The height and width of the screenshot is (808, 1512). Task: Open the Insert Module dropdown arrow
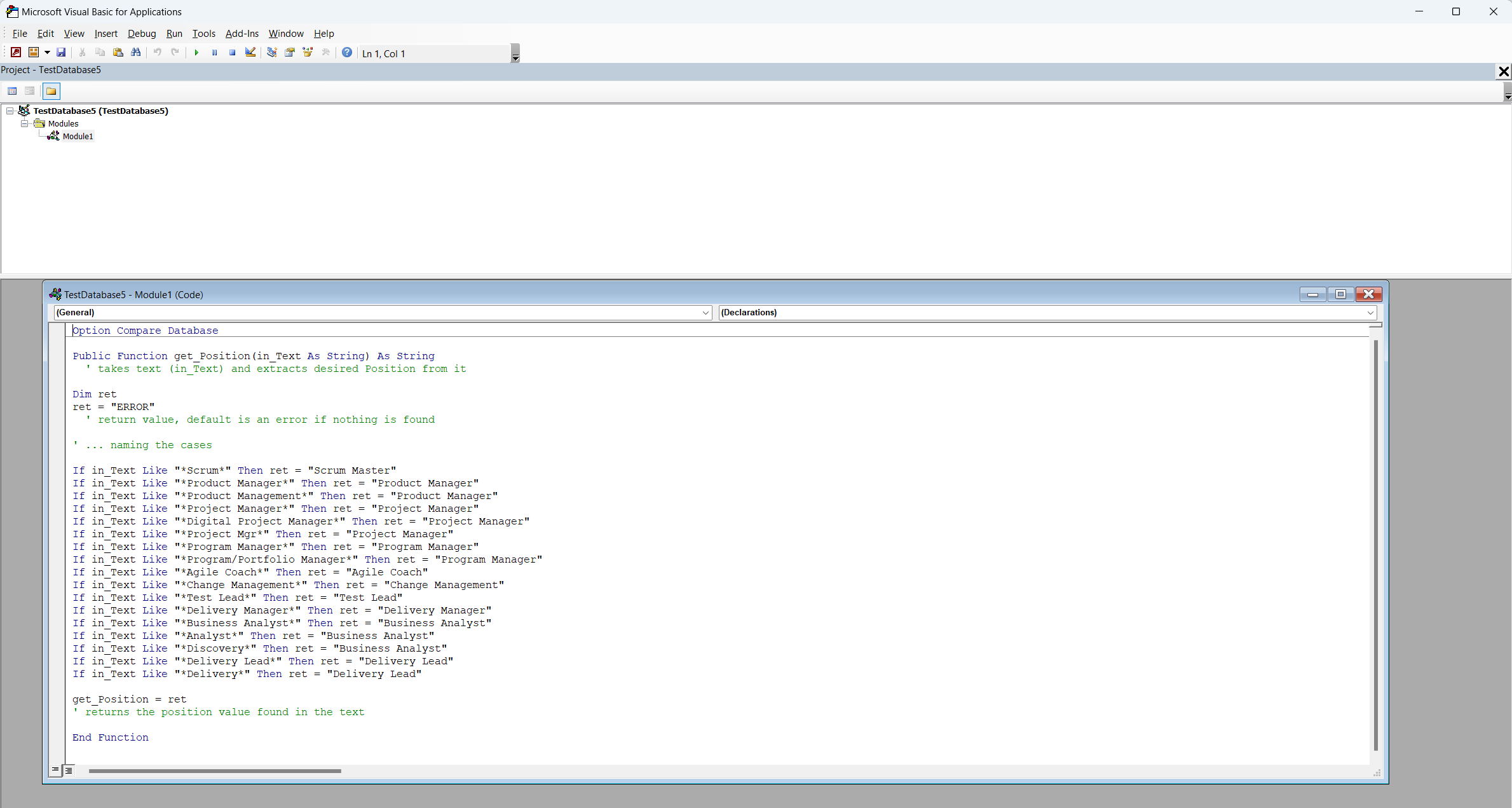click(x=47, y=53)
